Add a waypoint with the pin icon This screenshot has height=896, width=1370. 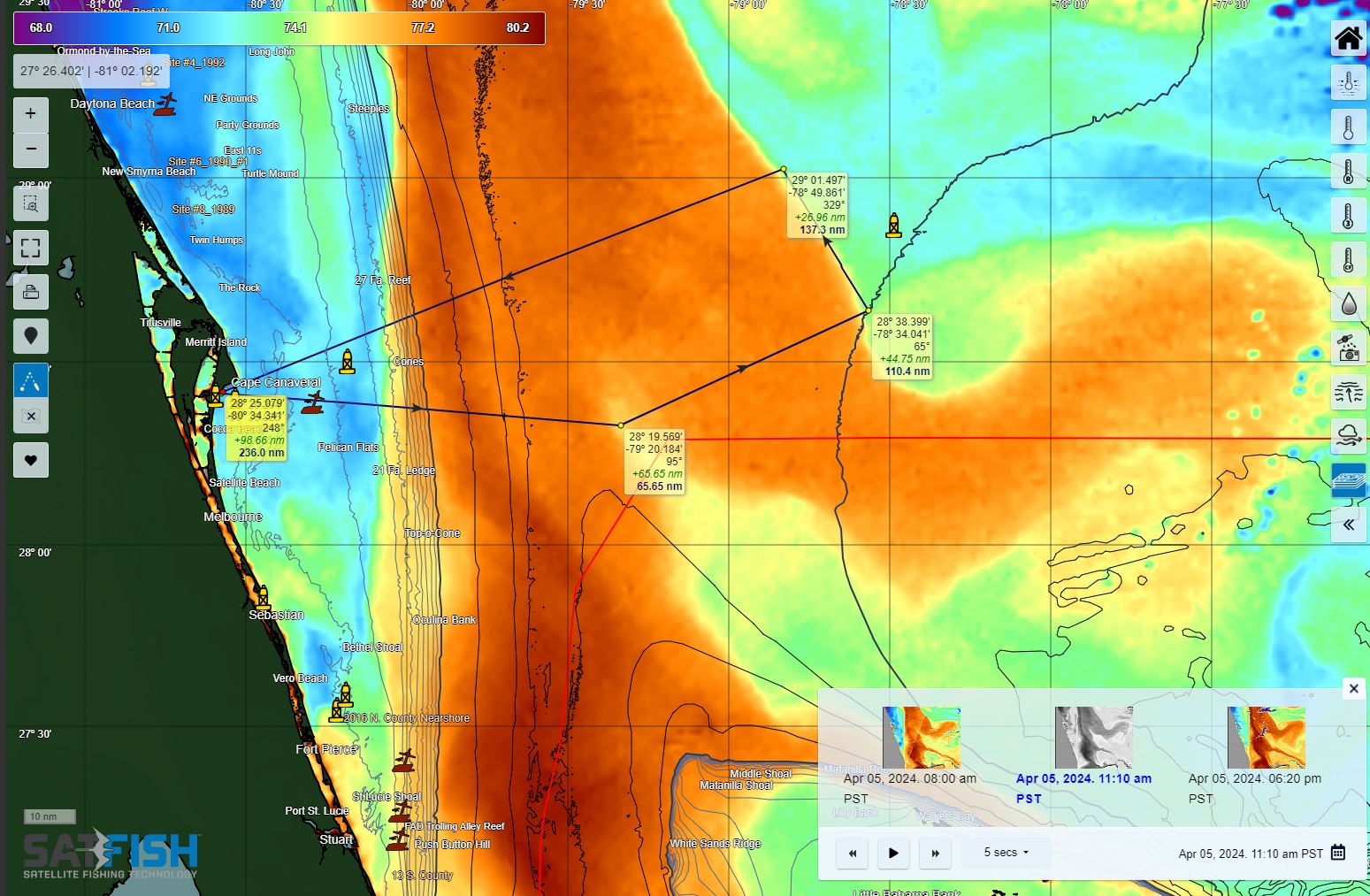[x=31, y=336]
